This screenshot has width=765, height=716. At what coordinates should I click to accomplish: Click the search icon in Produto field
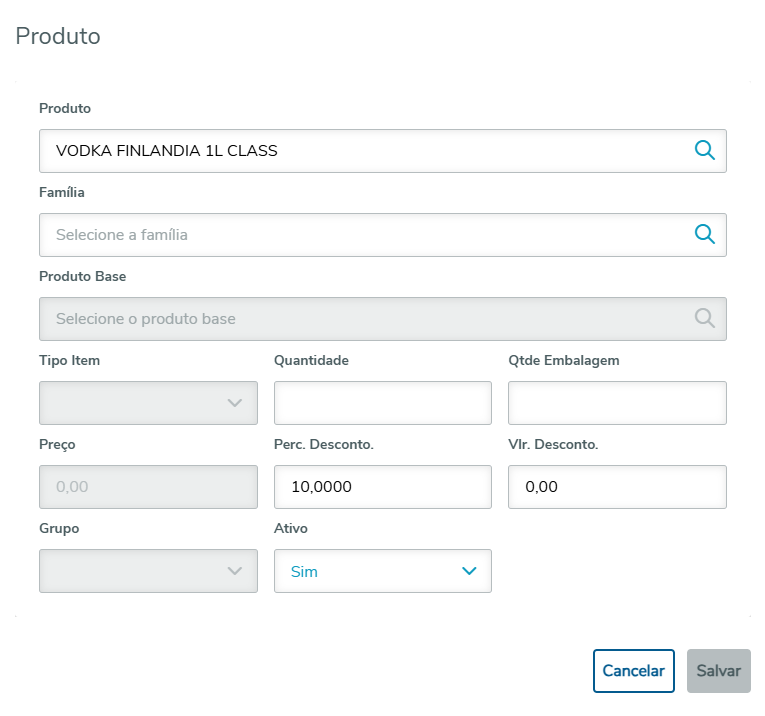[x=704, y=151]
